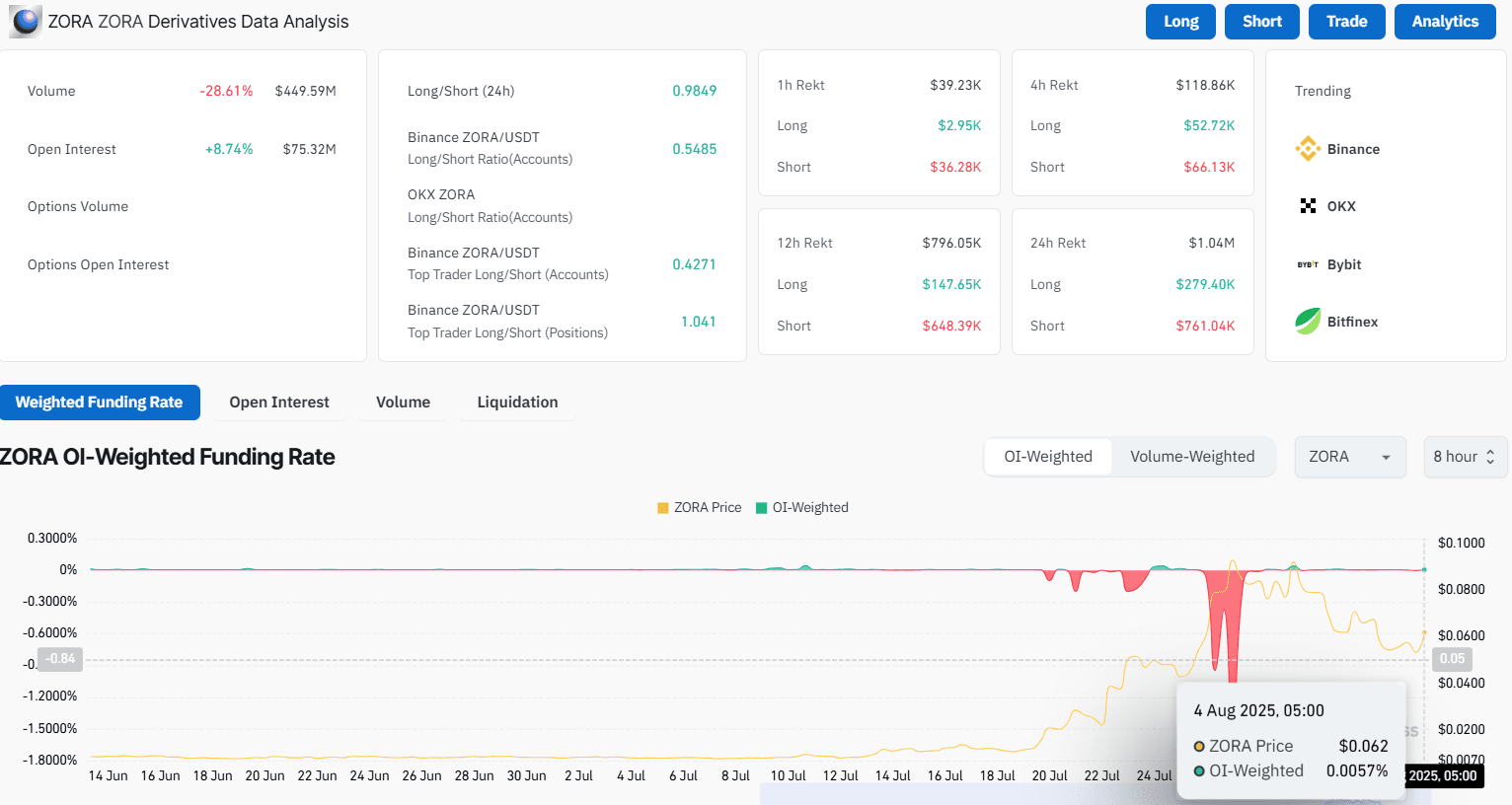Click the 12h Rekt short value $648.39K

[951, 326]
